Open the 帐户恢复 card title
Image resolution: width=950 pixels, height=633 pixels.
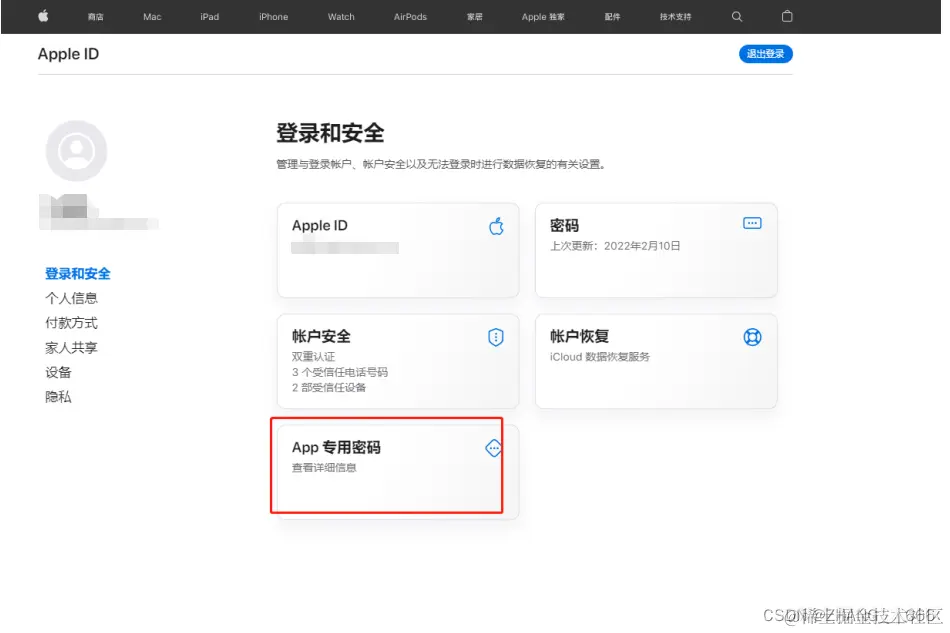[579, 336]
